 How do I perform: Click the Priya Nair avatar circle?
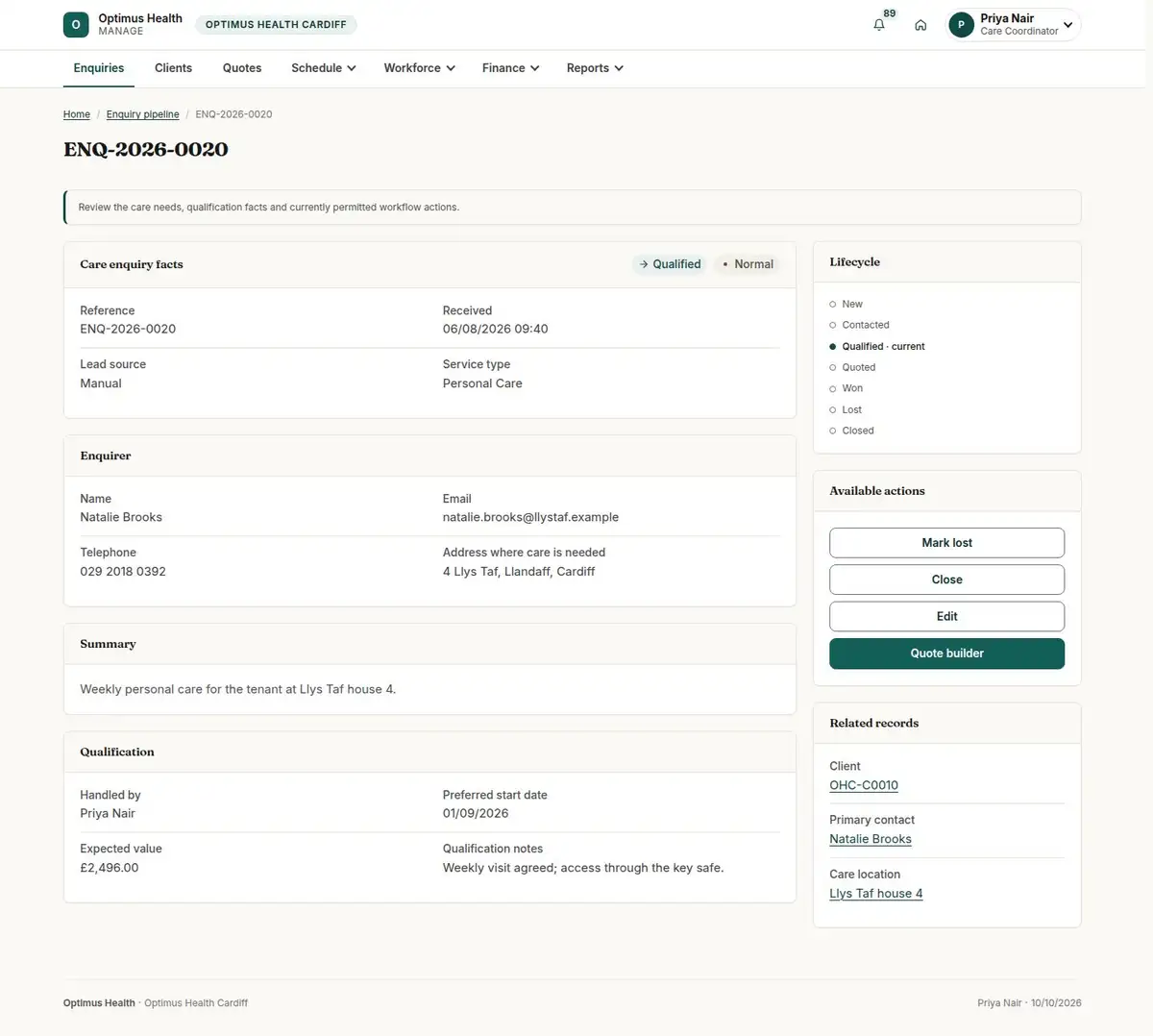(x=961, y=25)
